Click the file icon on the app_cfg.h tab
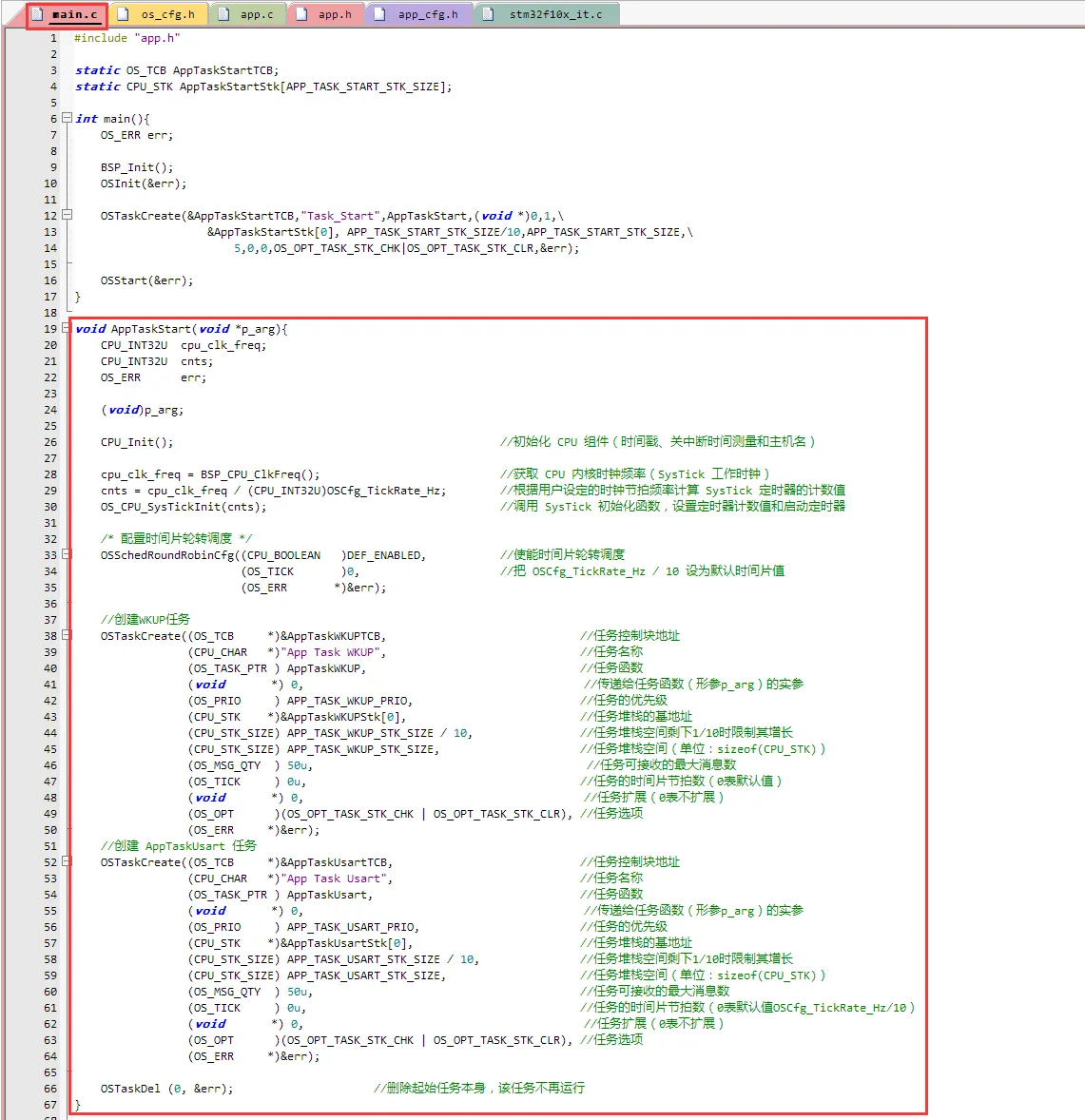1085x1120 pixels. pyautogui.click(x=380, y=14)
